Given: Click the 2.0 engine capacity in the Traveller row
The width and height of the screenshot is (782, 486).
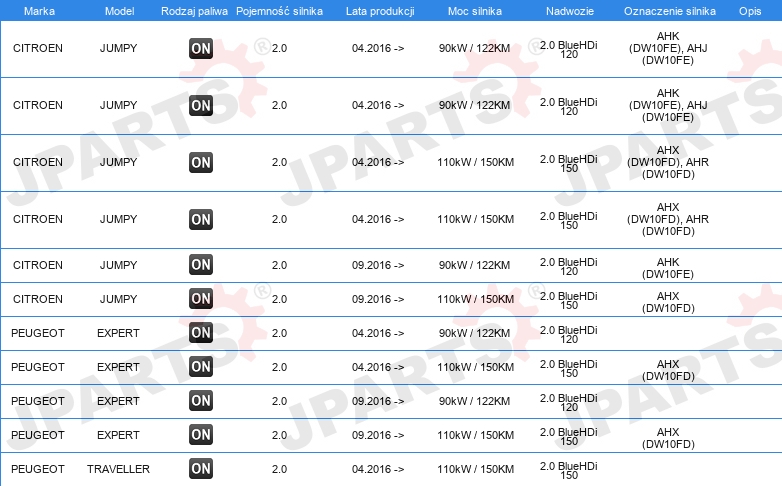Looking at the screenshot, I should pyautogui.click(x=279, y=469).
